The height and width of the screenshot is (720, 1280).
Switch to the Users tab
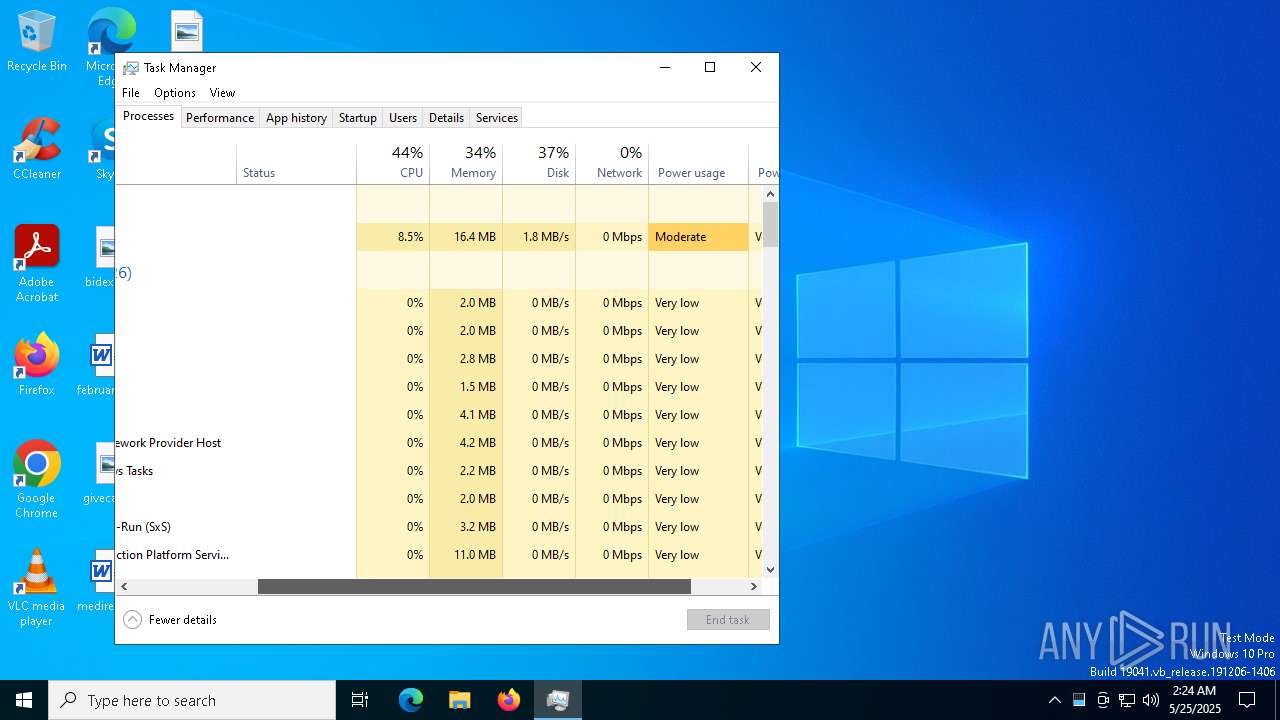403,118
